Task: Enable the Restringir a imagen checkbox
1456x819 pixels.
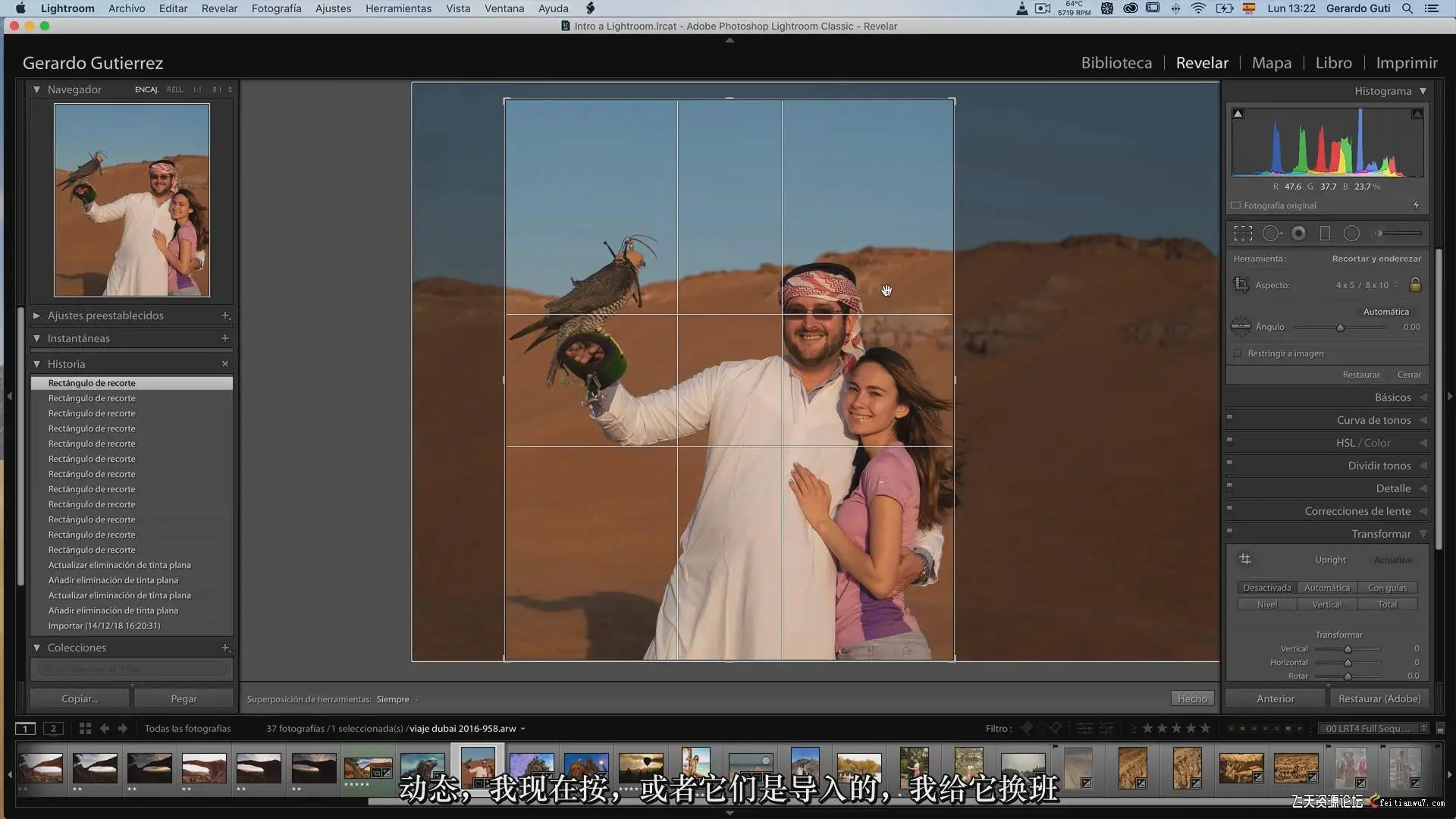Action: point(1238,353)
